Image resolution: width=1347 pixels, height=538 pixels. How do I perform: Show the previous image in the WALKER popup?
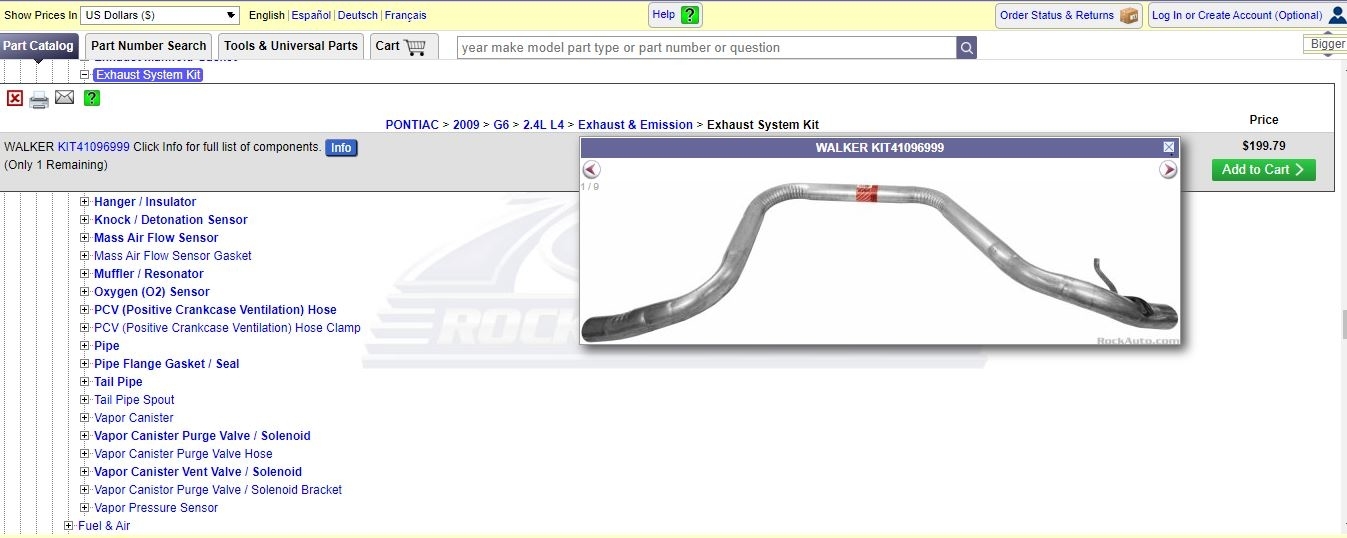click(x=591, y=170)
